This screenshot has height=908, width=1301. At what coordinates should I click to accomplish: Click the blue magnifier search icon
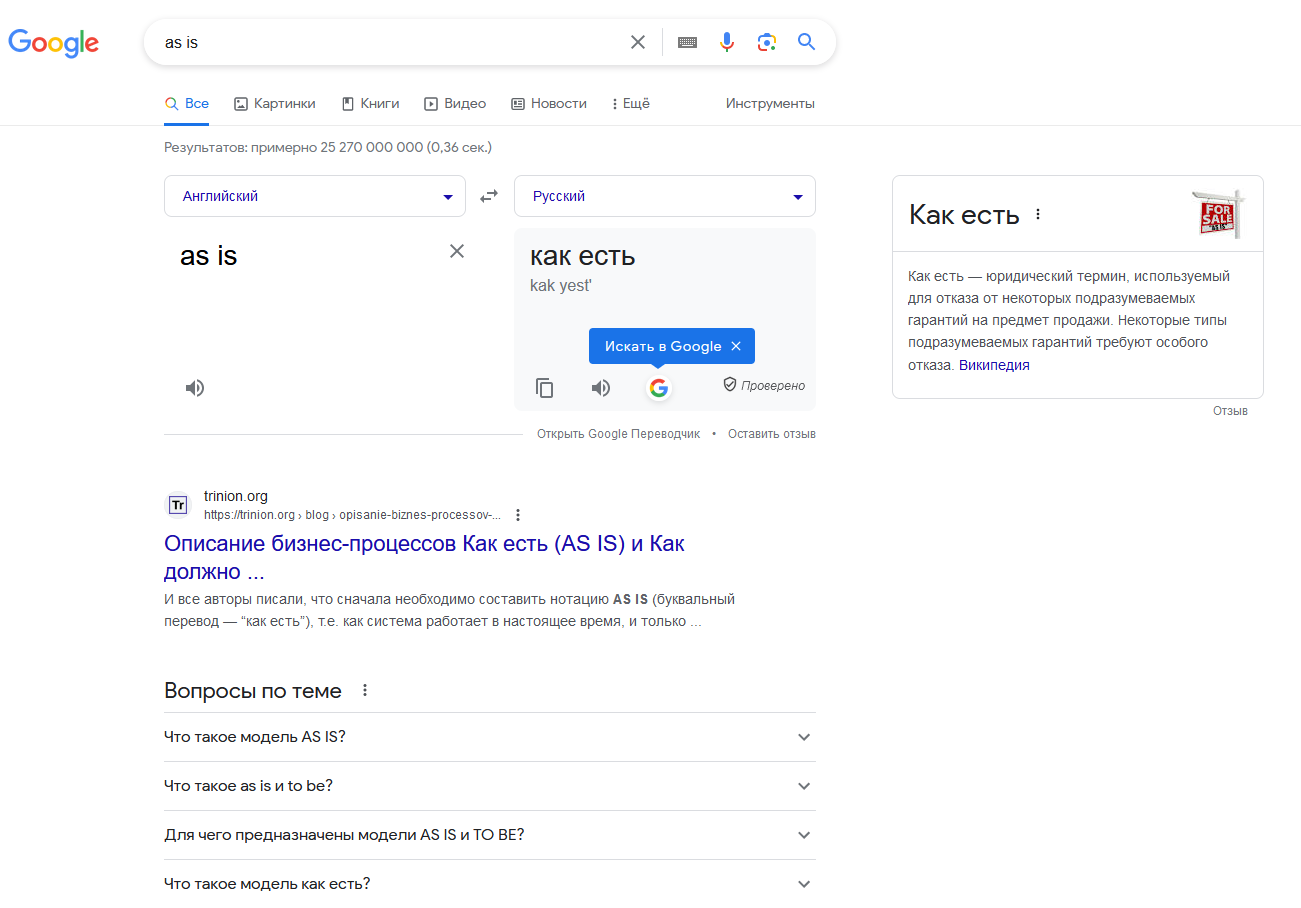pos(807,42)
